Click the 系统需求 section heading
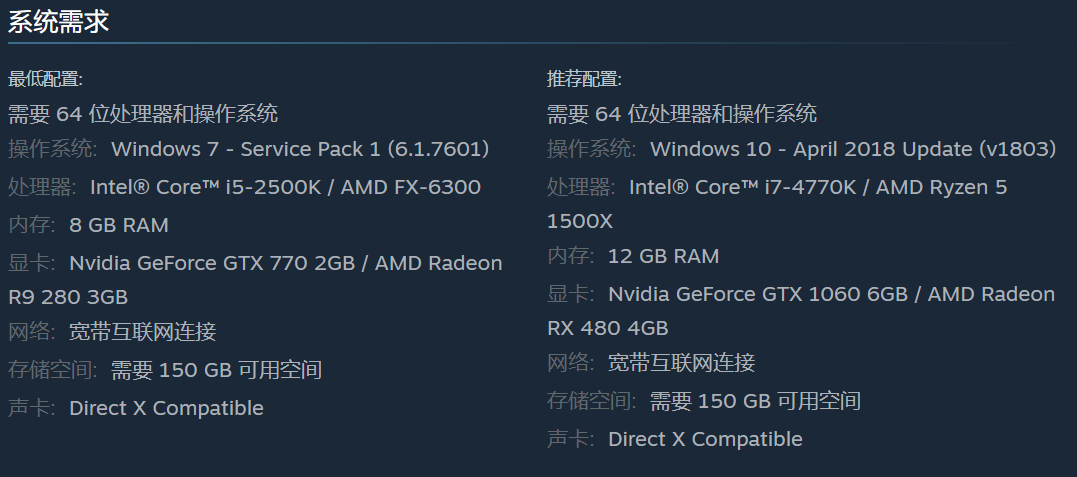The image size is (1077, 477). (58, 22)
